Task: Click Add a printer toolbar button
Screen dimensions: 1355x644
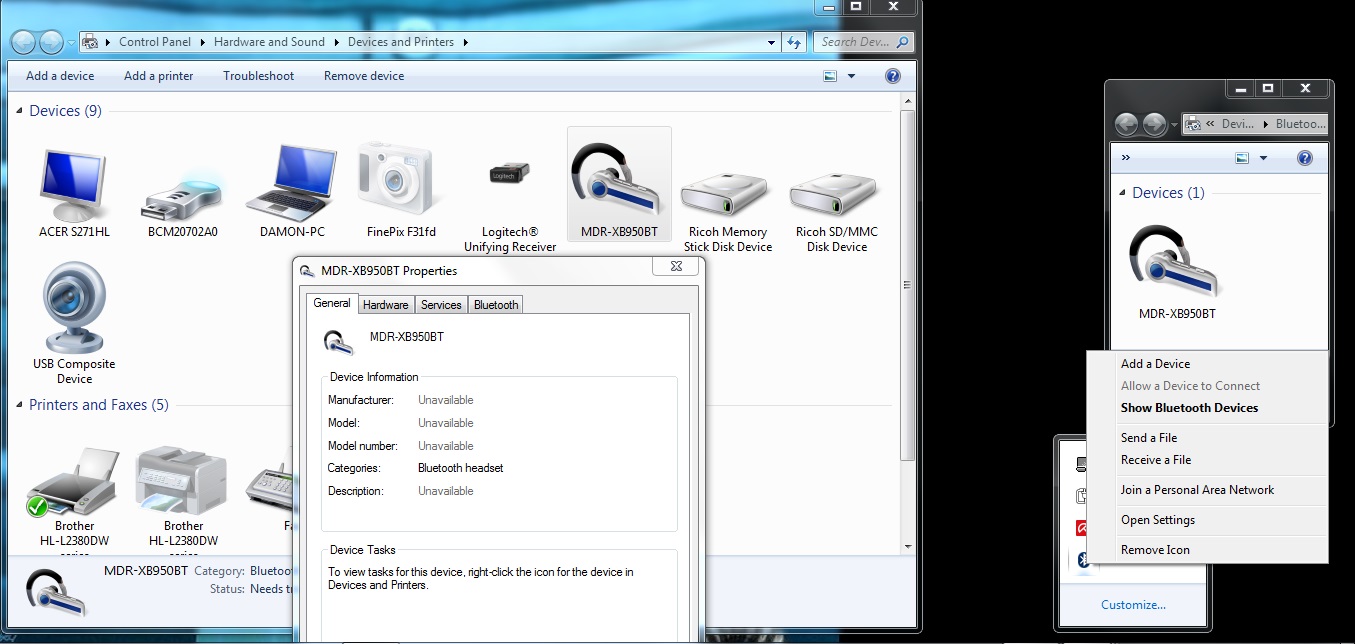Action: (x=159, y=76)
